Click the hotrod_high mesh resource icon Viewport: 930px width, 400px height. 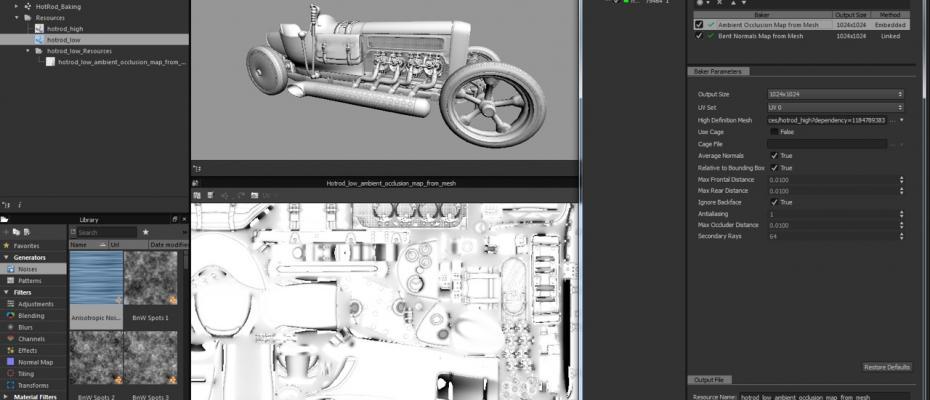[39, 28]
